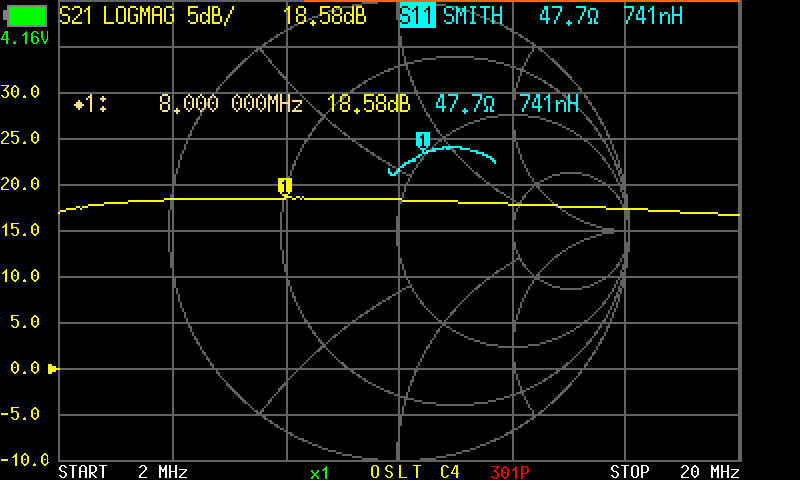Click the 15.0 Y-axis scale label

coord(20,230)
